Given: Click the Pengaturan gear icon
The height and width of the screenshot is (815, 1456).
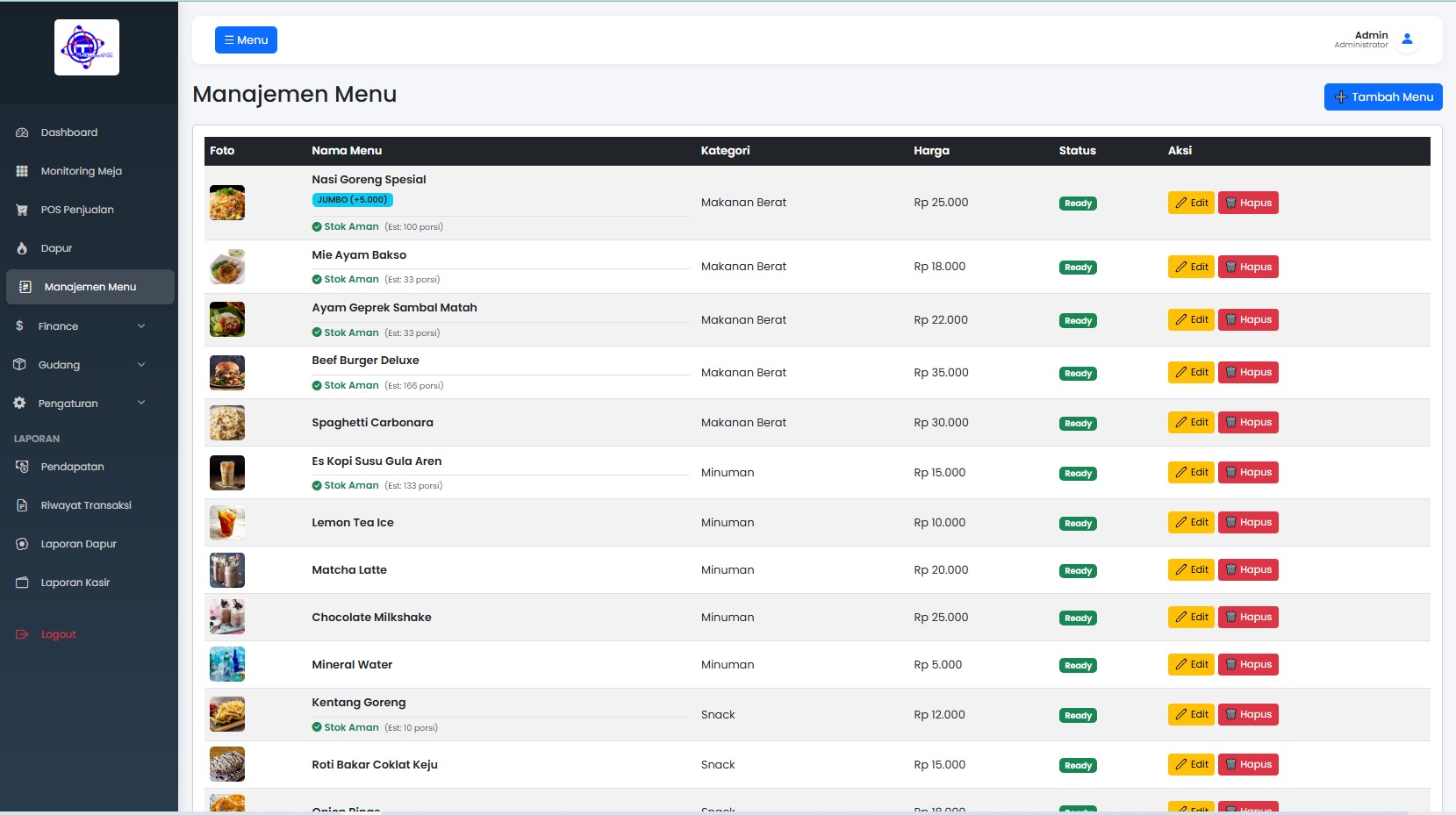Looking at the screenshot, I should (x=19, y=404).
